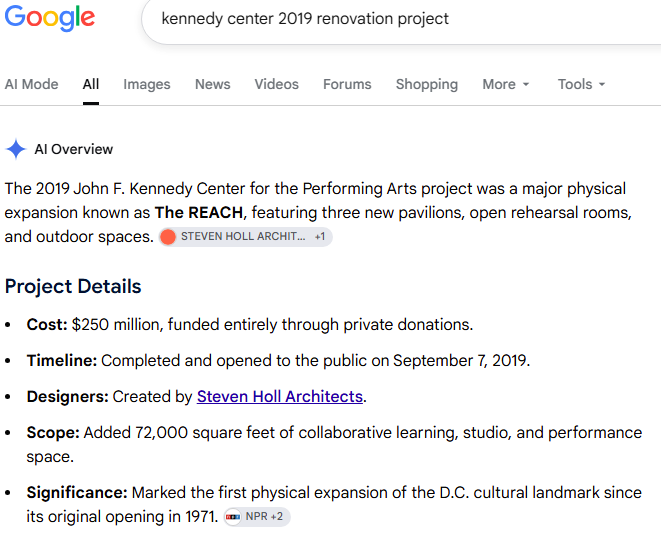Click the Significance: label
Image resolution: width=661 pixels, height=535 pixels.
[77, 493]
